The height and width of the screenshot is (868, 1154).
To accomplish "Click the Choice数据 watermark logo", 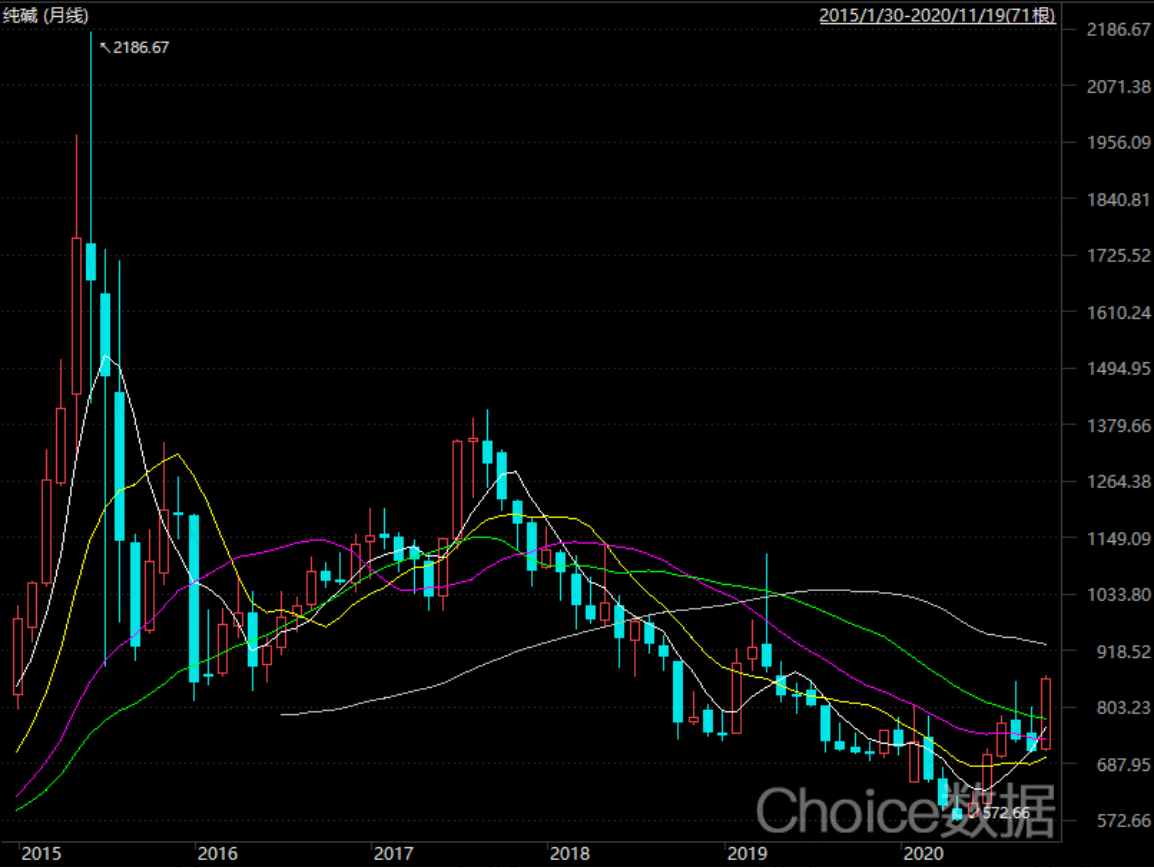I will (x=906, y=811).
